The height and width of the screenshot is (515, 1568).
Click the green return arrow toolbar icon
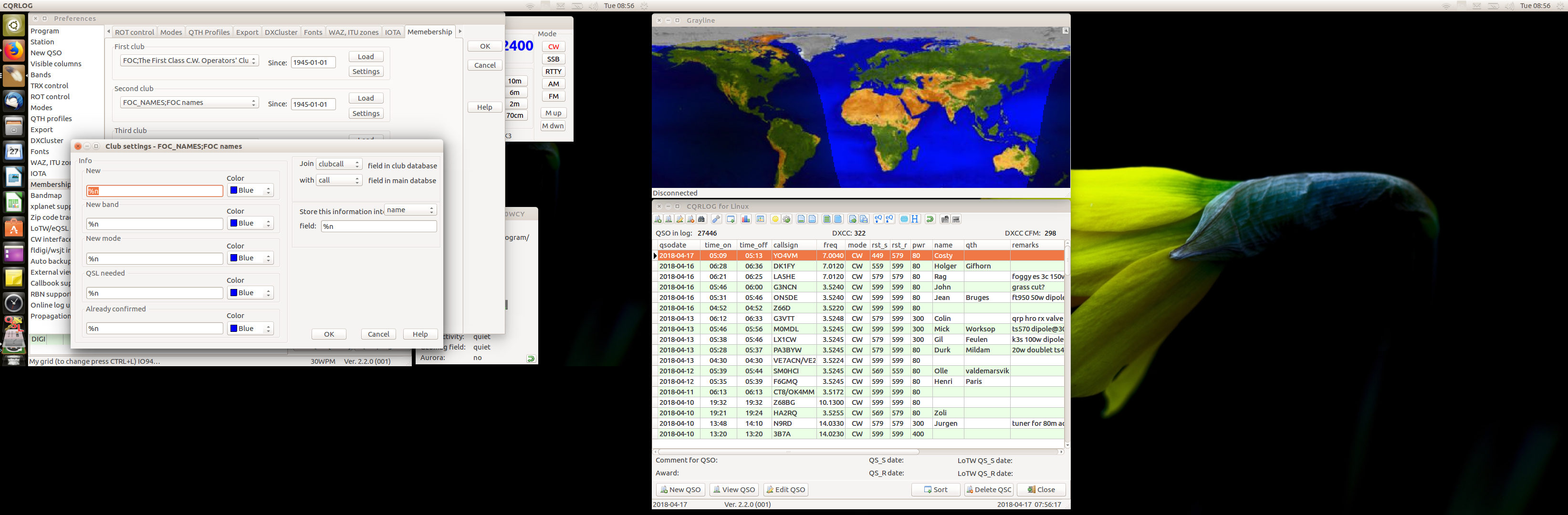click(930, 219)
